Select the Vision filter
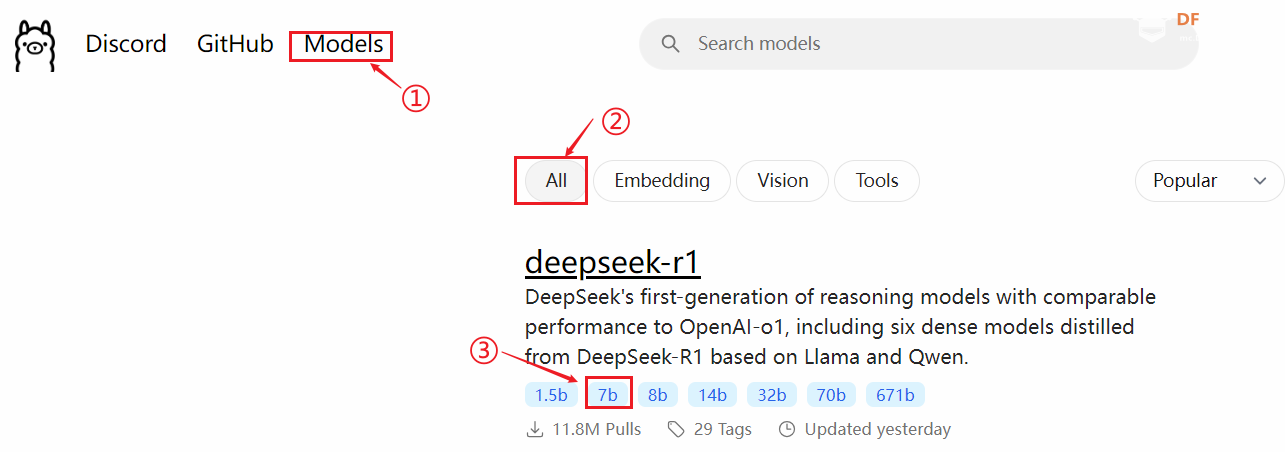1285x452 pixels. tap(782, 181)
